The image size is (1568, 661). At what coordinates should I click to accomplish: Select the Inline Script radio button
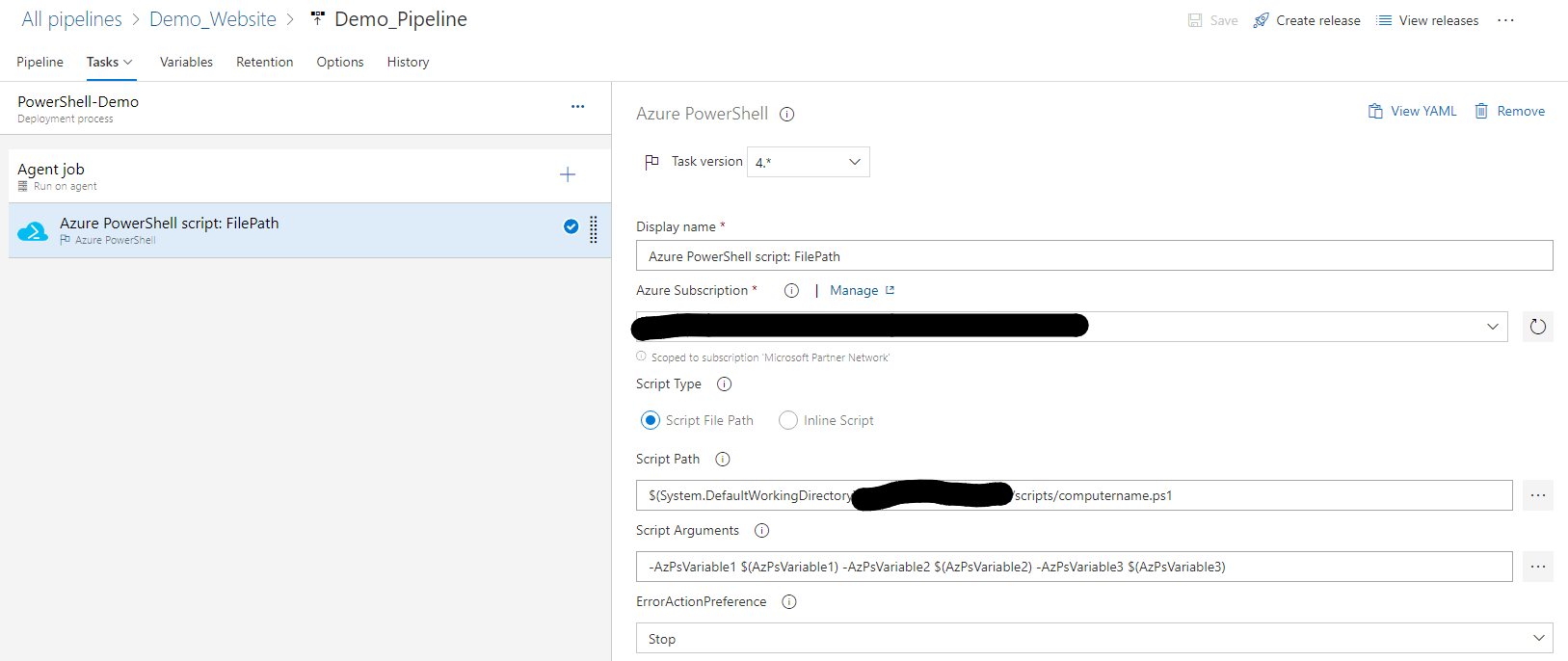click(x=788, y=420)
